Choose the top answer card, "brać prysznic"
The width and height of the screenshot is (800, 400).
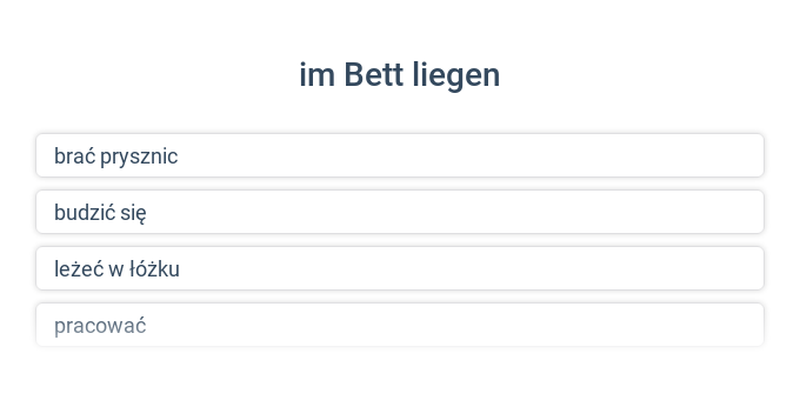(x=400, y=156)
